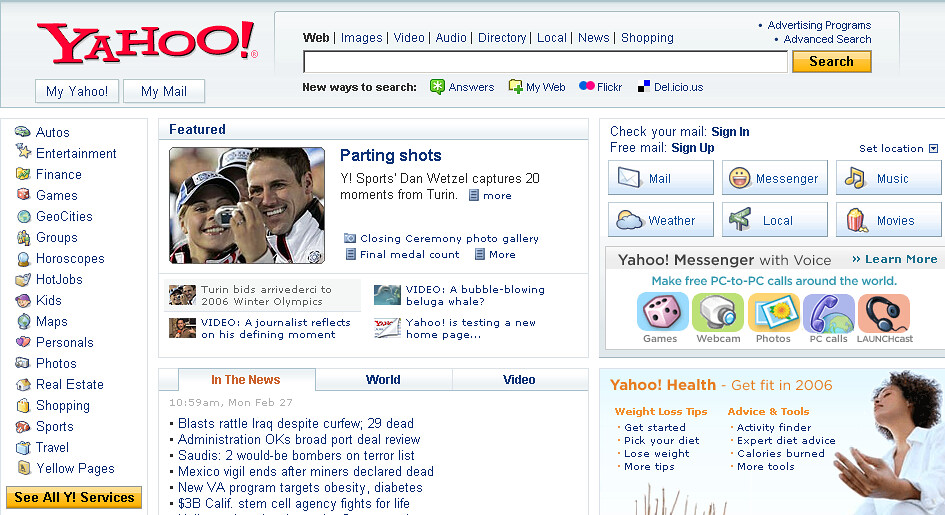This screenshot has height=515, width=945.
Task: Click the Groups people icon
Action: coord(24,237)
